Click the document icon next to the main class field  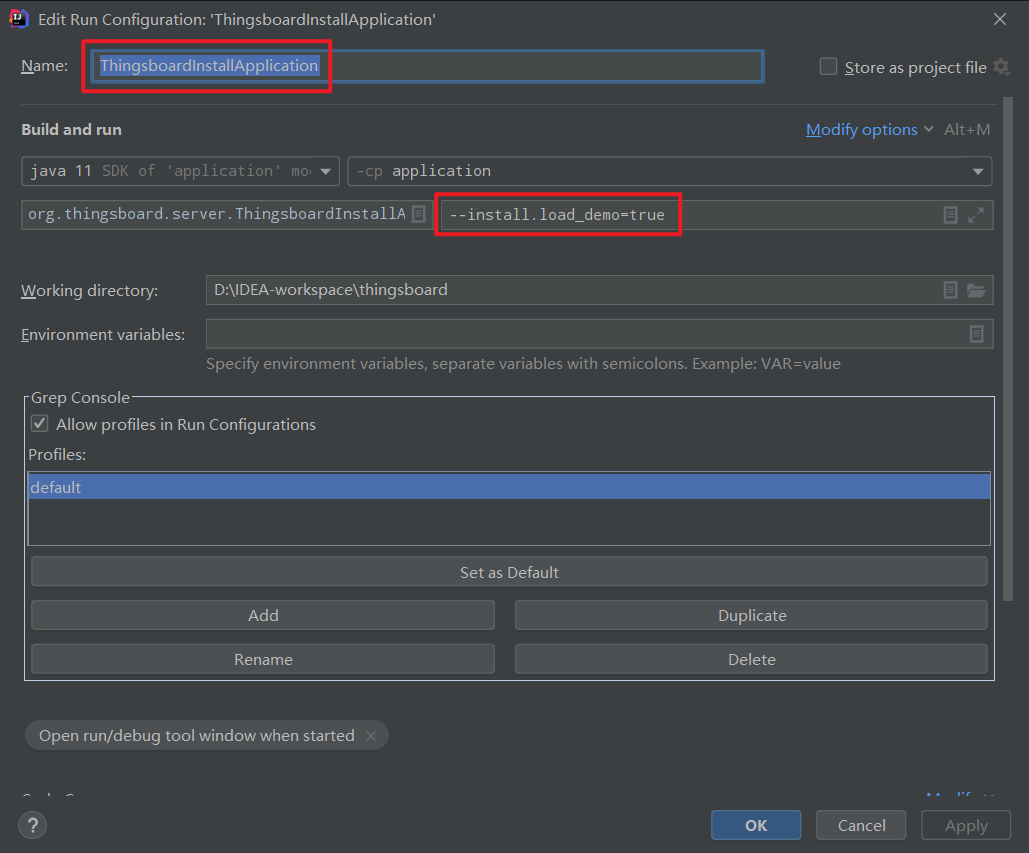(418, 214)
